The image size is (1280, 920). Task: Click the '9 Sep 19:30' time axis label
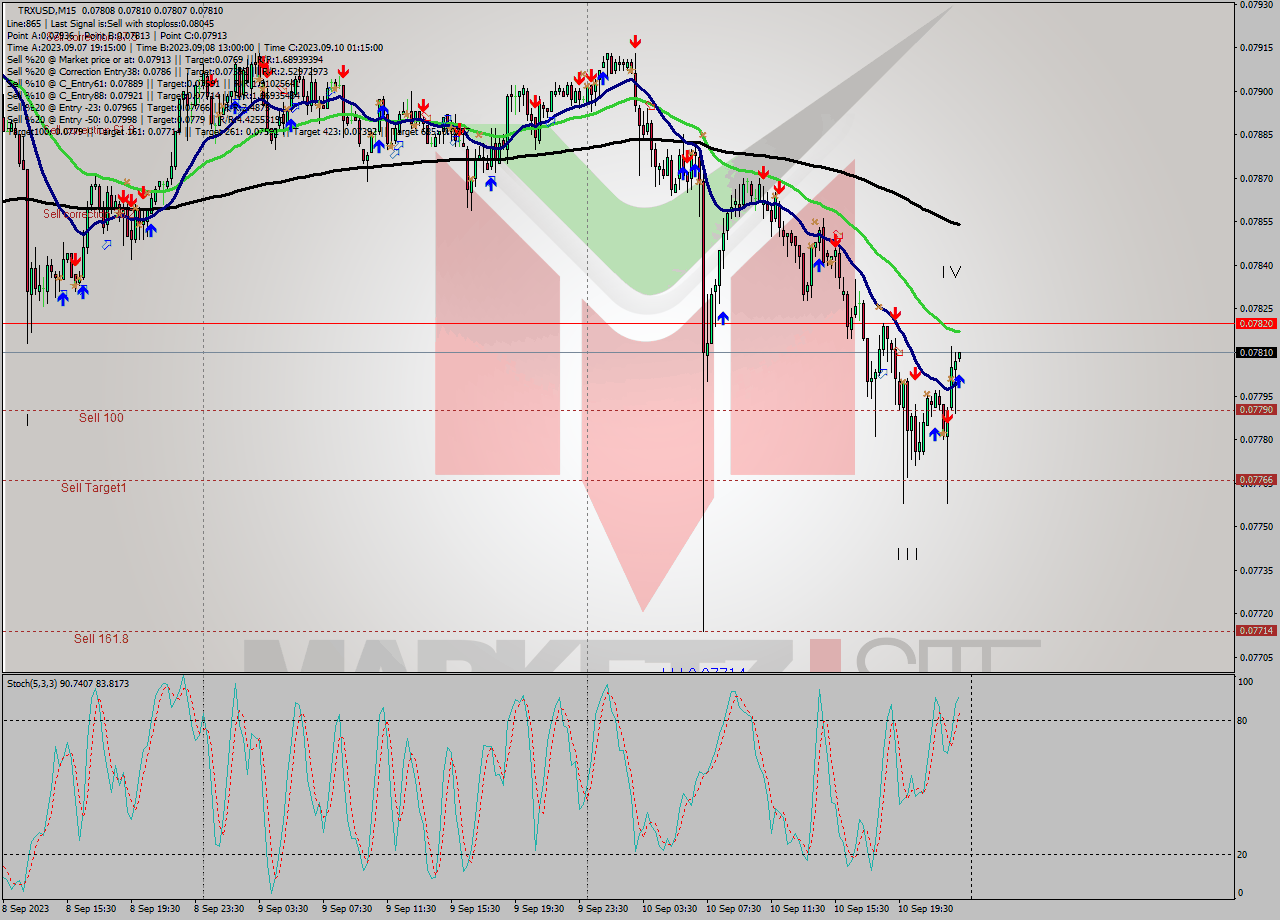[x=538, y=909]
